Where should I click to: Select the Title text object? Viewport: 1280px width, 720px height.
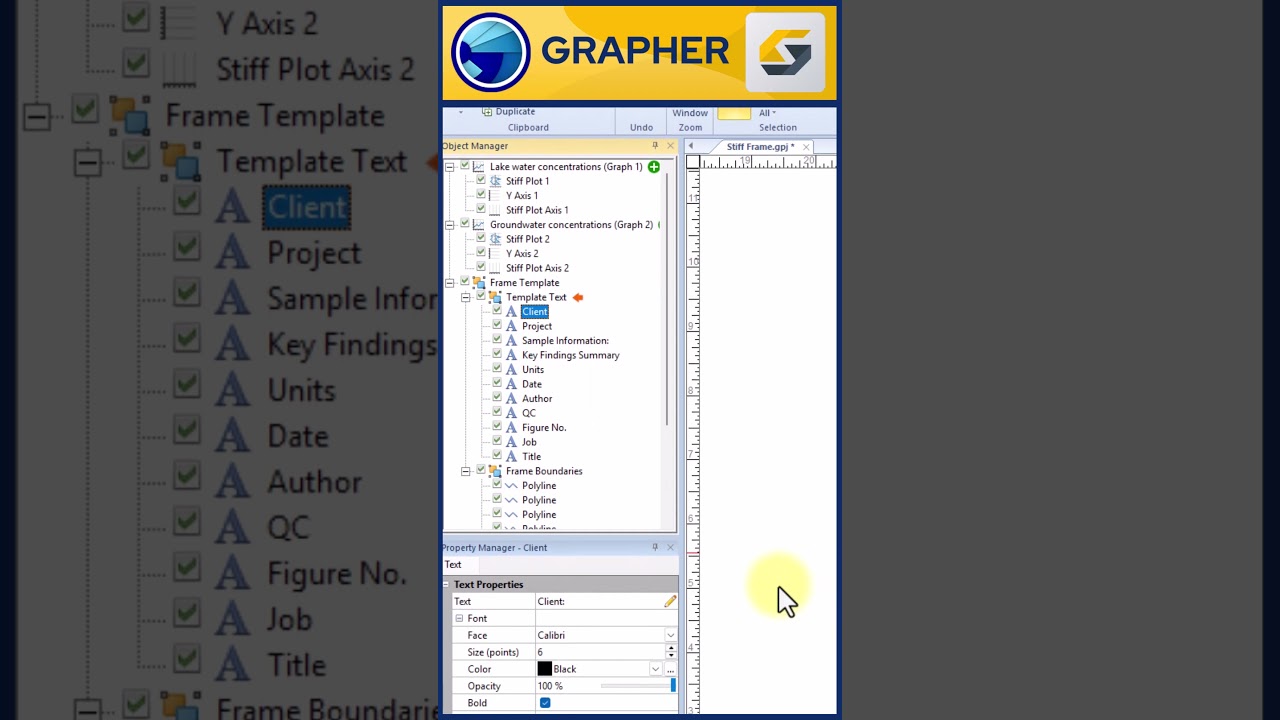(531, 457)
